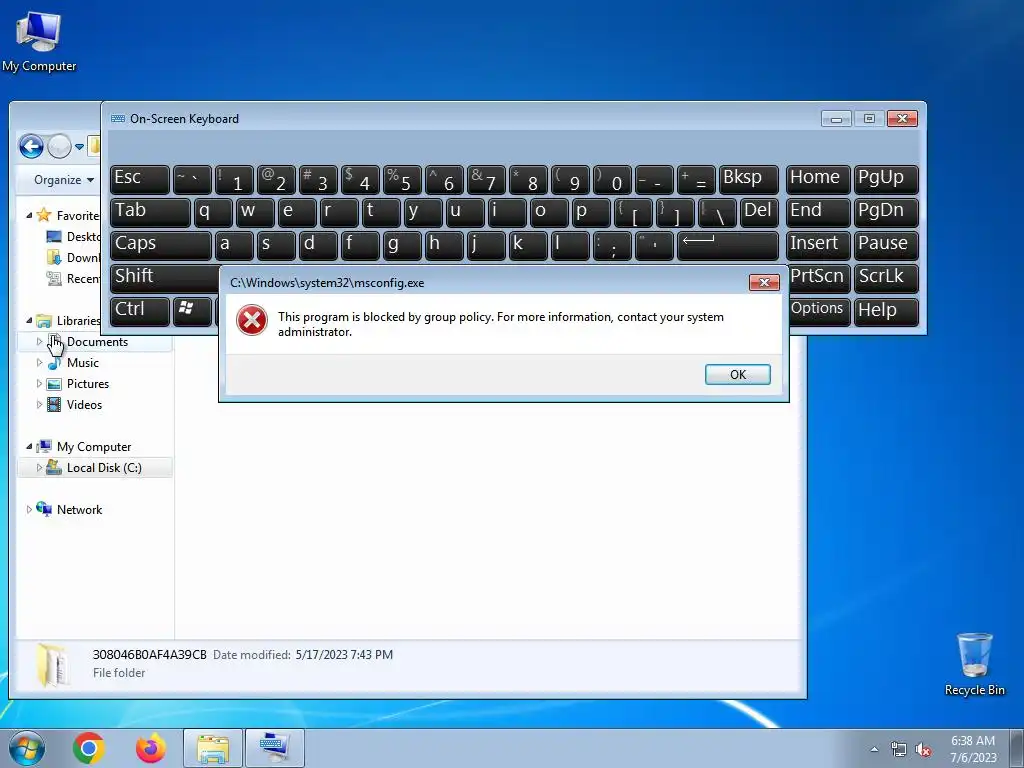The width and height of the screenshot is (1024, 768).
Task: Click the Enter arrow key on On-Screen Keyboard
Action: pyautogui.click(x=728, y=244)
